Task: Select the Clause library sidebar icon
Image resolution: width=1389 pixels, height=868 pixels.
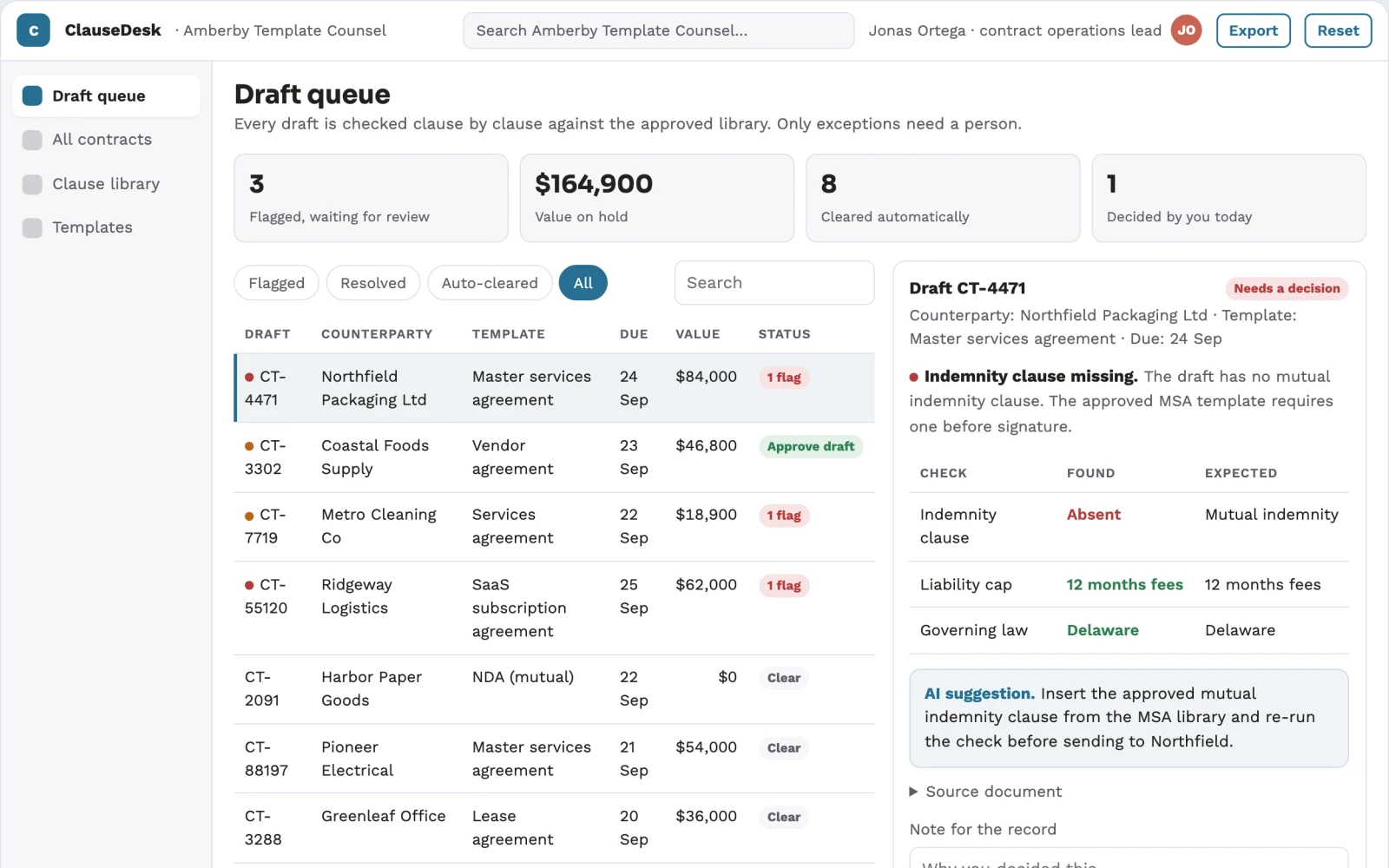Action: pyautogui.click(x=32, y=184)
